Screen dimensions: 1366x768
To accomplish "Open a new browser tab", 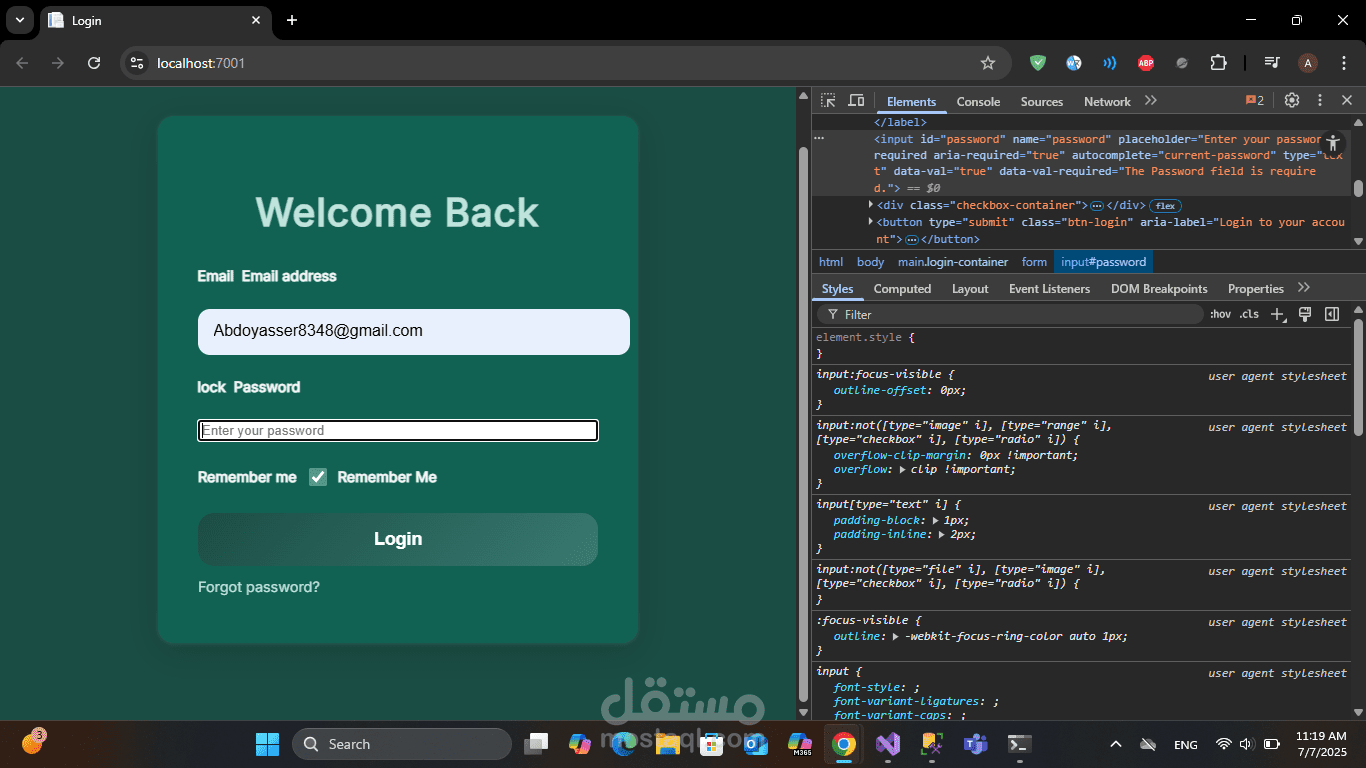I will point(292,20).
